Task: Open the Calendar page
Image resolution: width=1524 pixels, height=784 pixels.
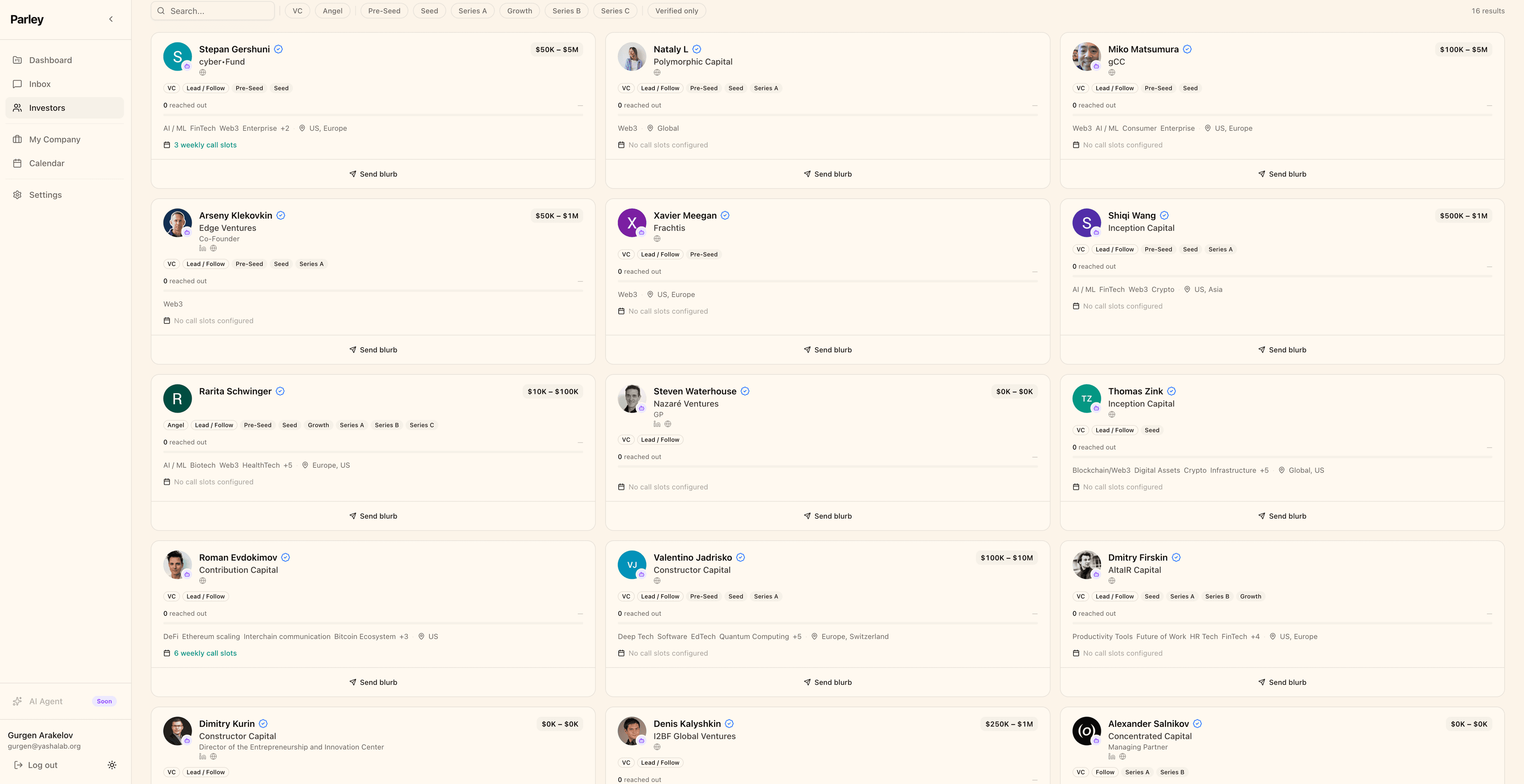Action: coord(47,163)
